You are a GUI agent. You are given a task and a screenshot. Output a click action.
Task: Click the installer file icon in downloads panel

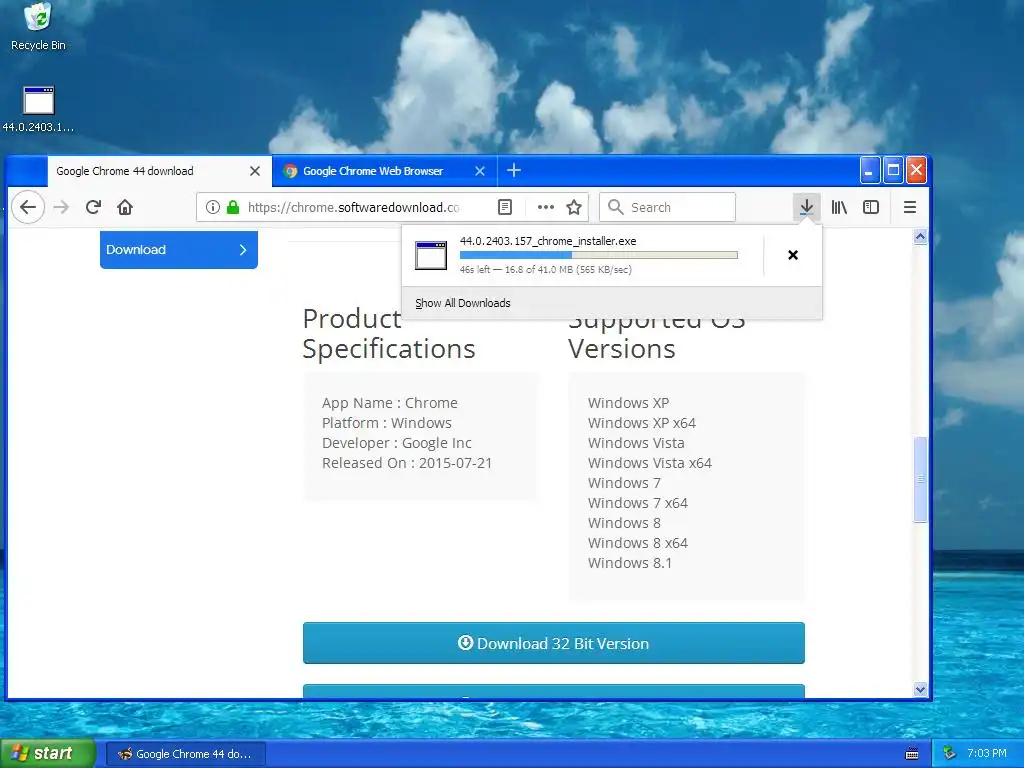(x=431, y=255)
